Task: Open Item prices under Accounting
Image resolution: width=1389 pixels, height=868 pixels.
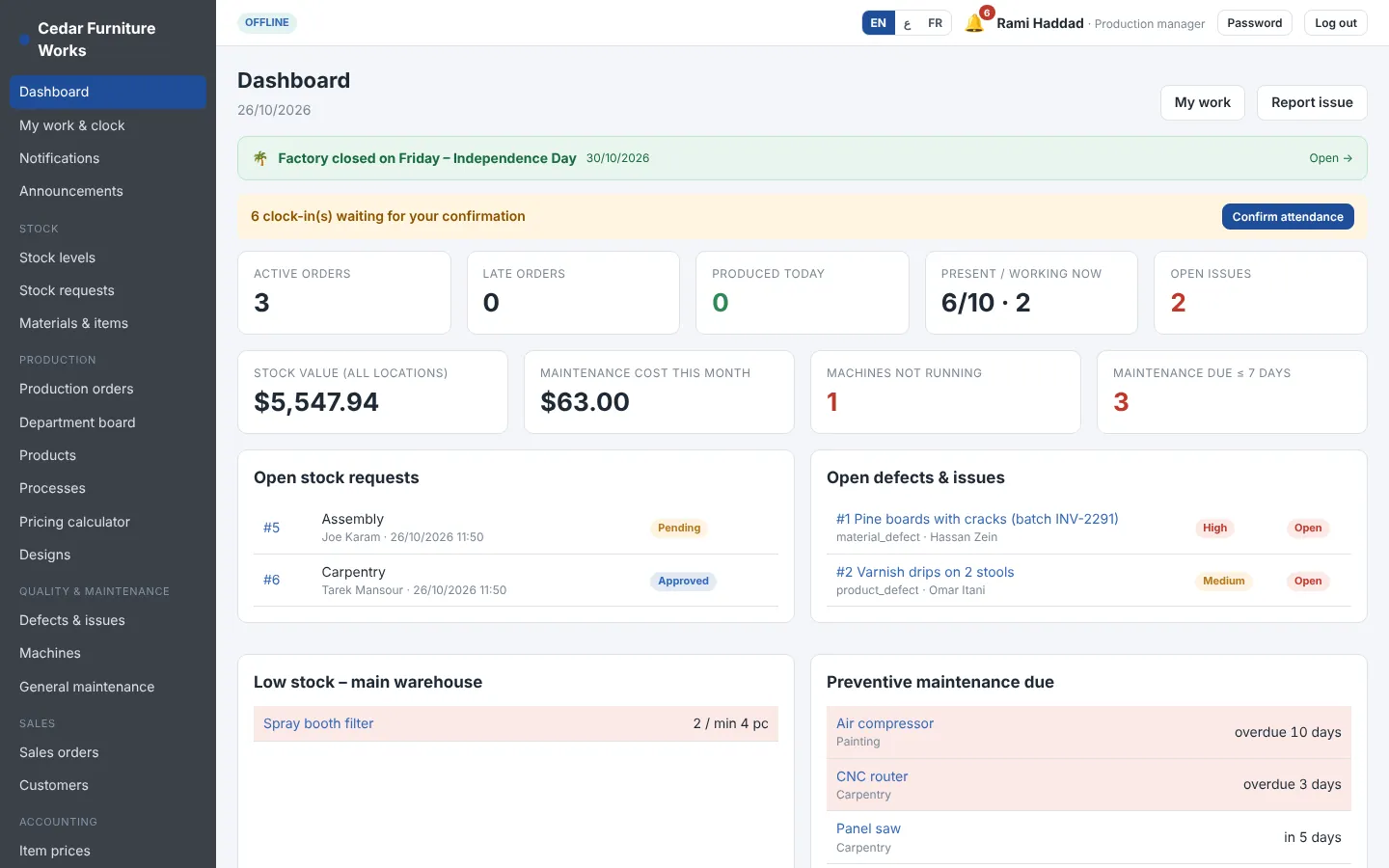Action: (107, 851)
